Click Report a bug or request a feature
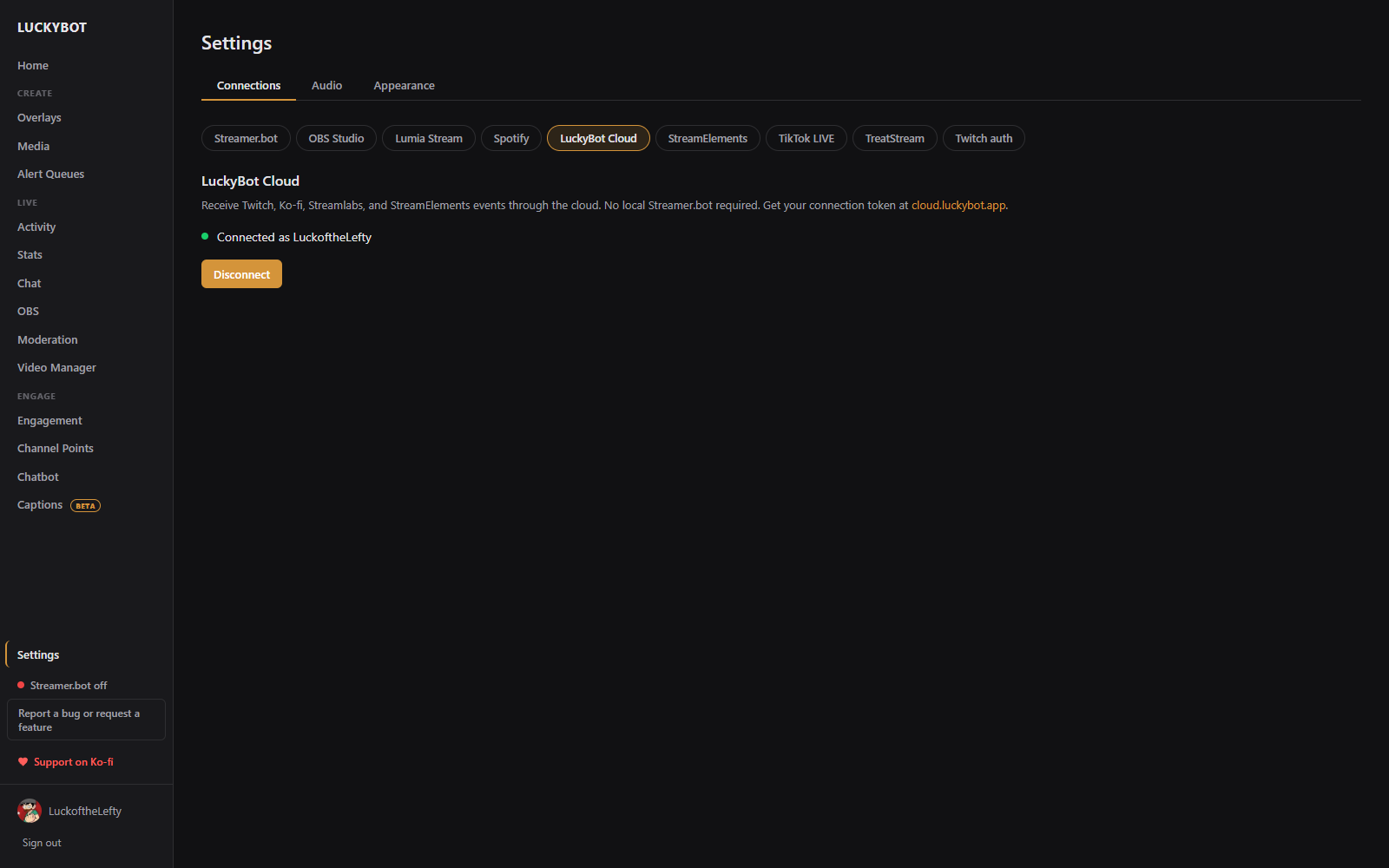The image size is (1389, 868). pyautogui.click(x=86, y=720)
